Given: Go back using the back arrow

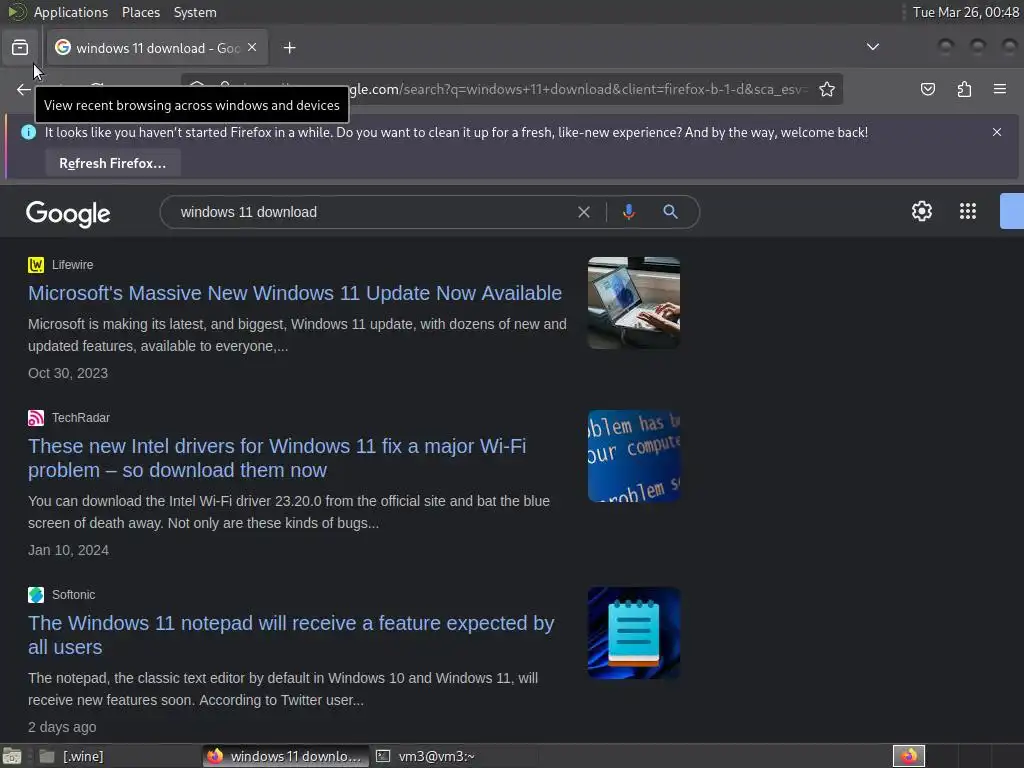Looking at the screenshot, I should [x=24, y=89].
